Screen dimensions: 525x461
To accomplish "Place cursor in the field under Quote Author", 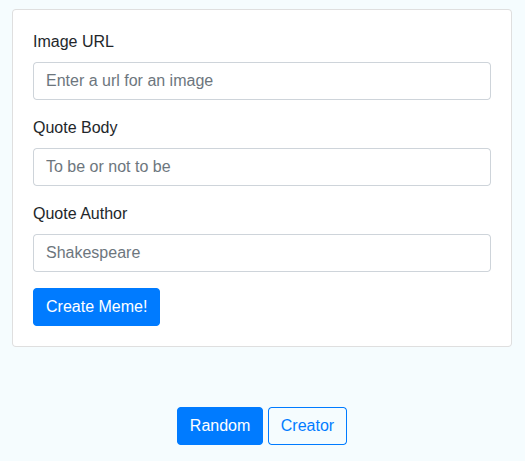I will tap(262, 253).
